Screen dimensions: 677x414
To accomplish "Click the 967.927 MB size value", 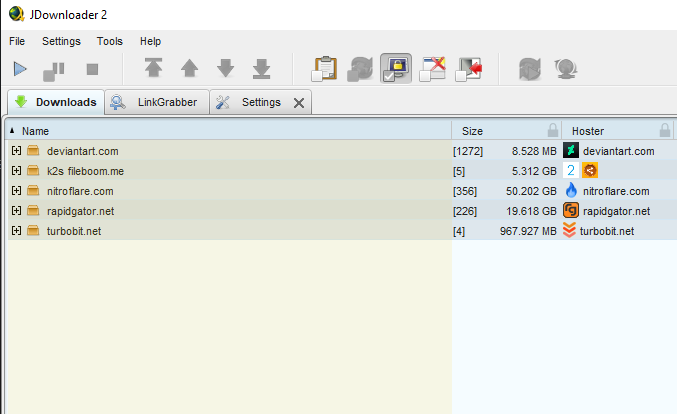I will [x=528, y=231].
